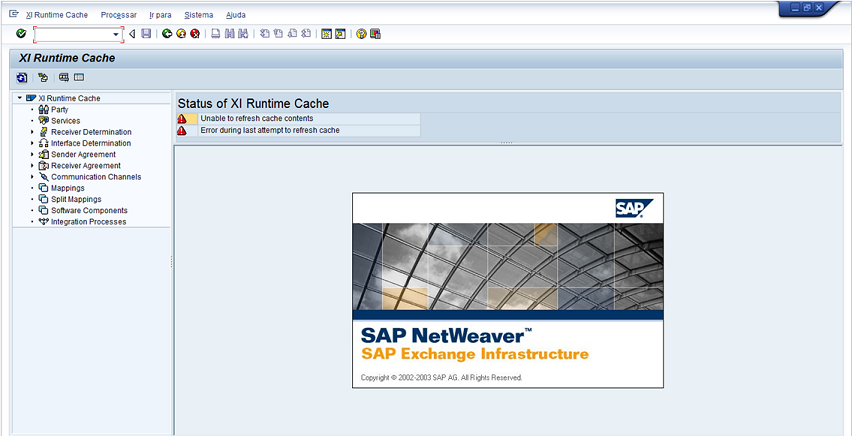Expand the Interface Determination node

pyautogui.click(x=32, y=143)
